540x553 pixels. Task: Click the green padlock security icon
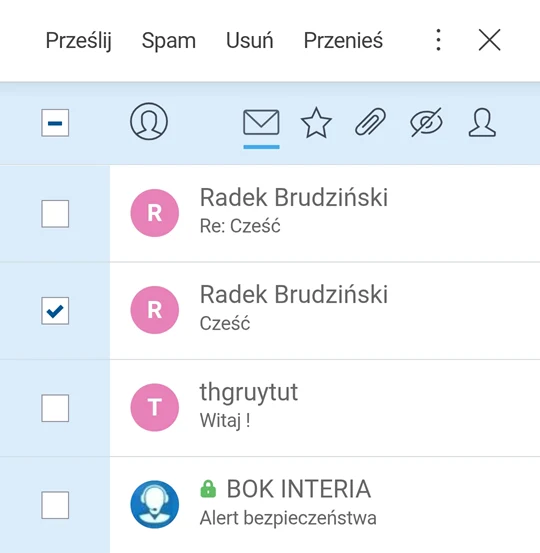click(208, 489)
